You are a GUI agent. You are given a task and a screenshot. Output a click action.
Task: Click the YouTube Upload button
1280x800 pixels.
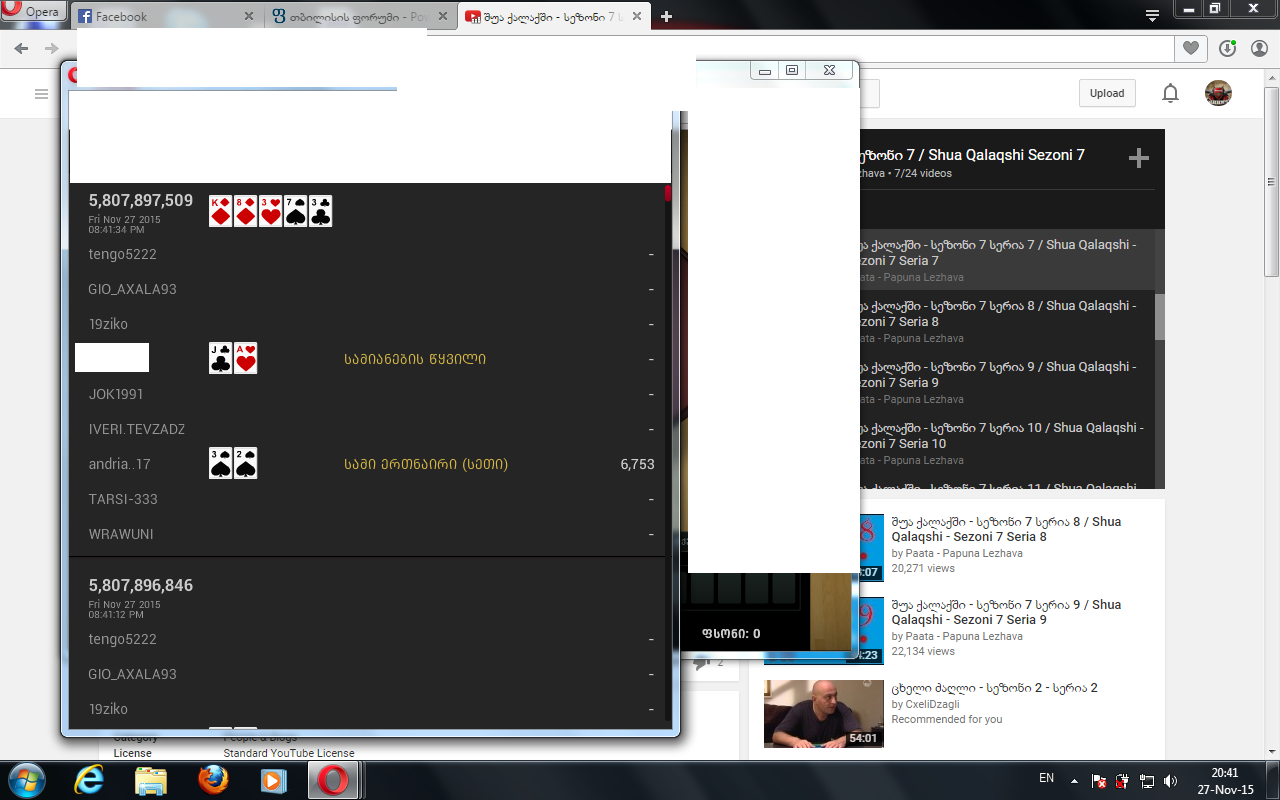1107,93
